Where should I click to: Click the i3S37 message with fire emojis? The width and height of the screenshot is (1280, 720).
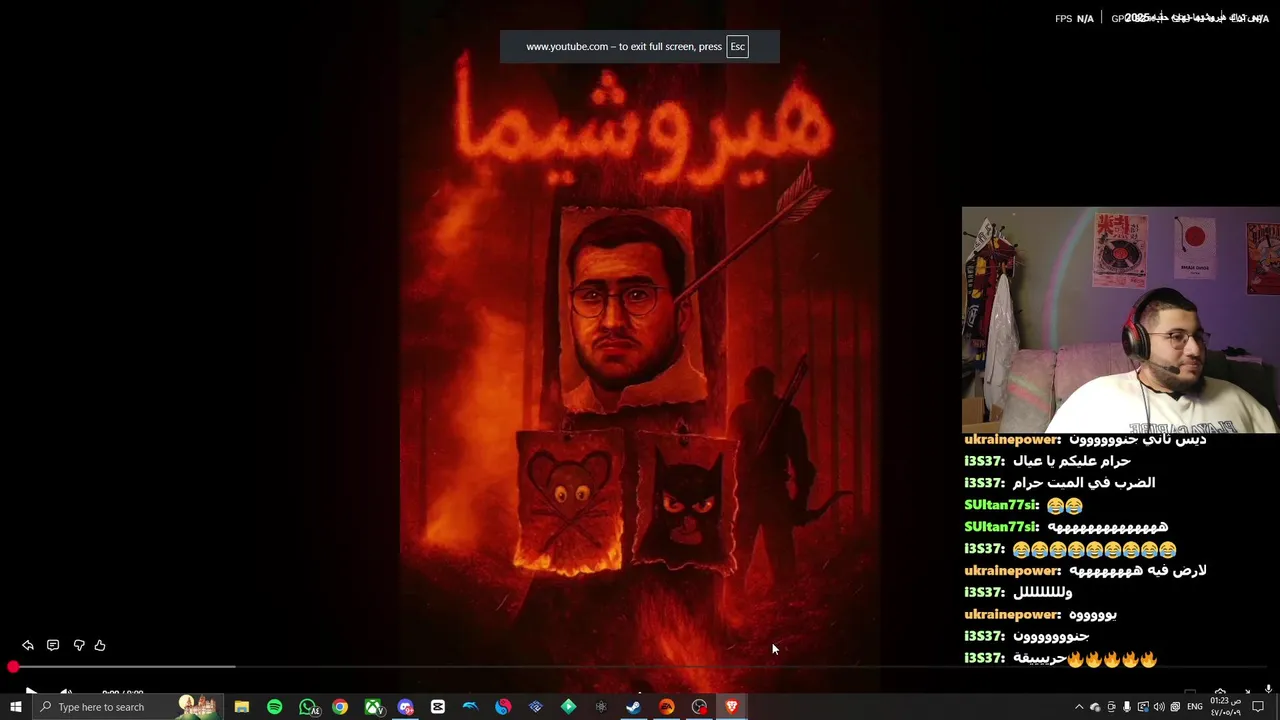(x=1060, y=659)
